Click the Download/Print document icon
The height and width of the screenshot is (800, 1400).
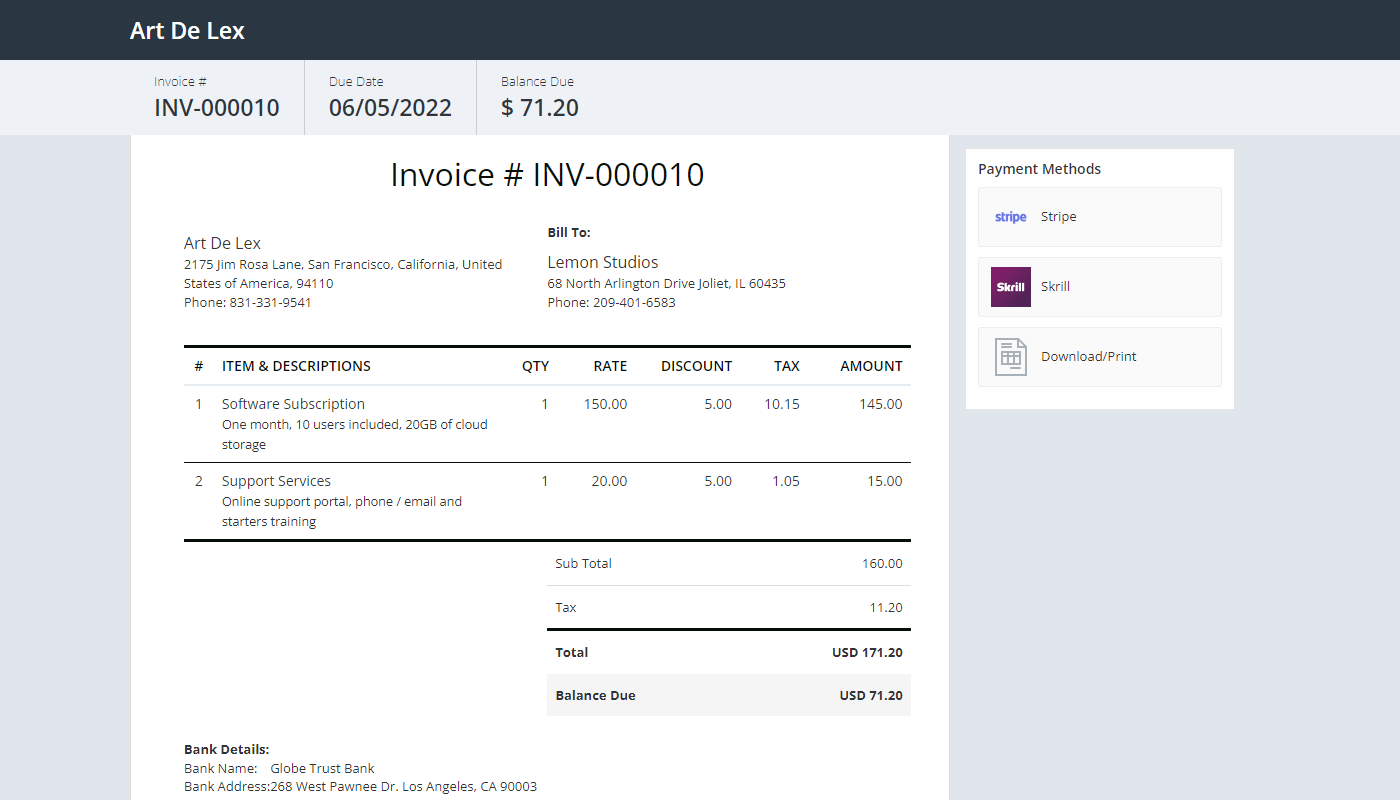click(x=1010, y=356)
